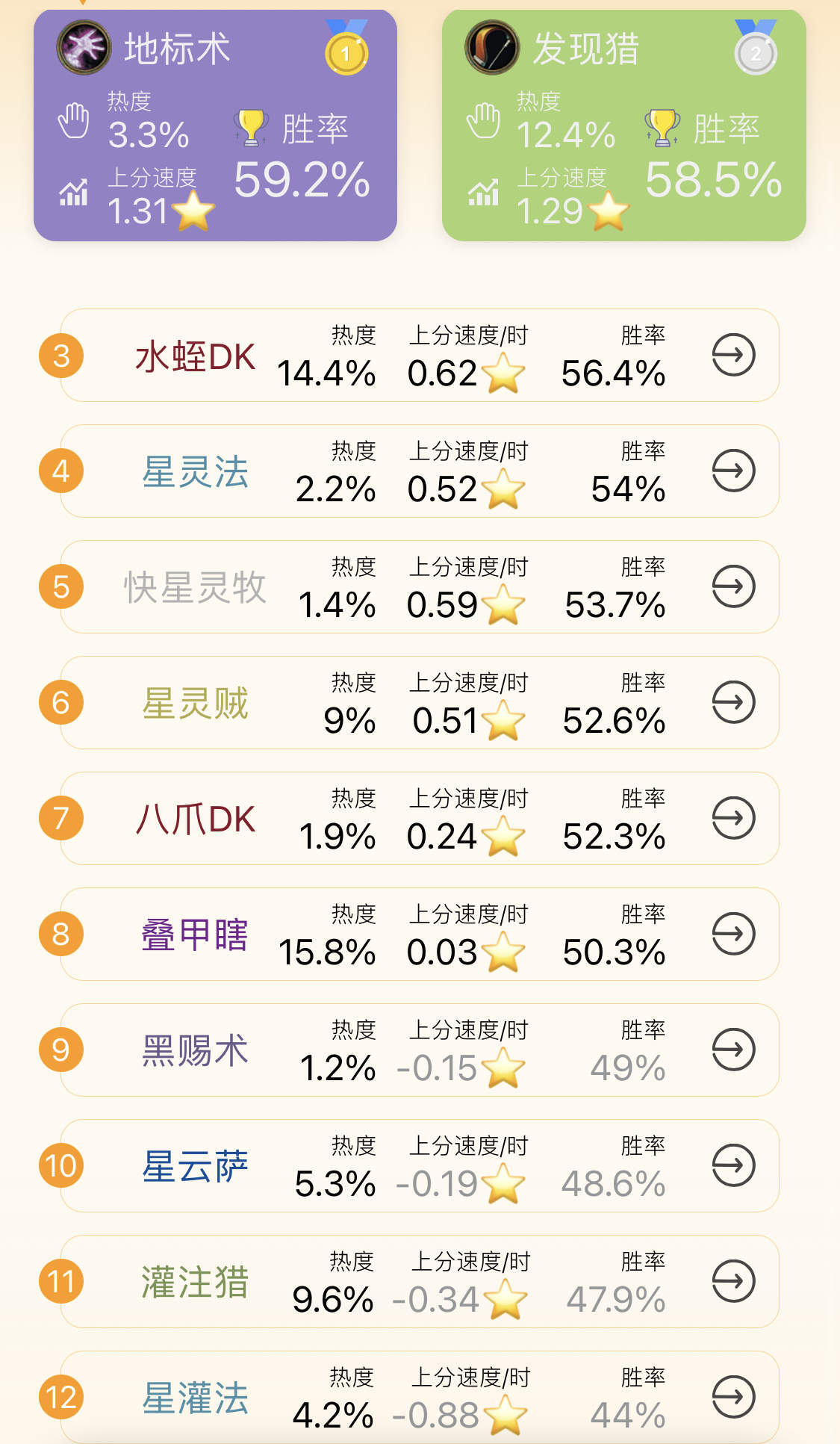Click the 星云萨 deck name
Image resolution: width=840 pixels, height=1444 pixels.
(195, 1167)
